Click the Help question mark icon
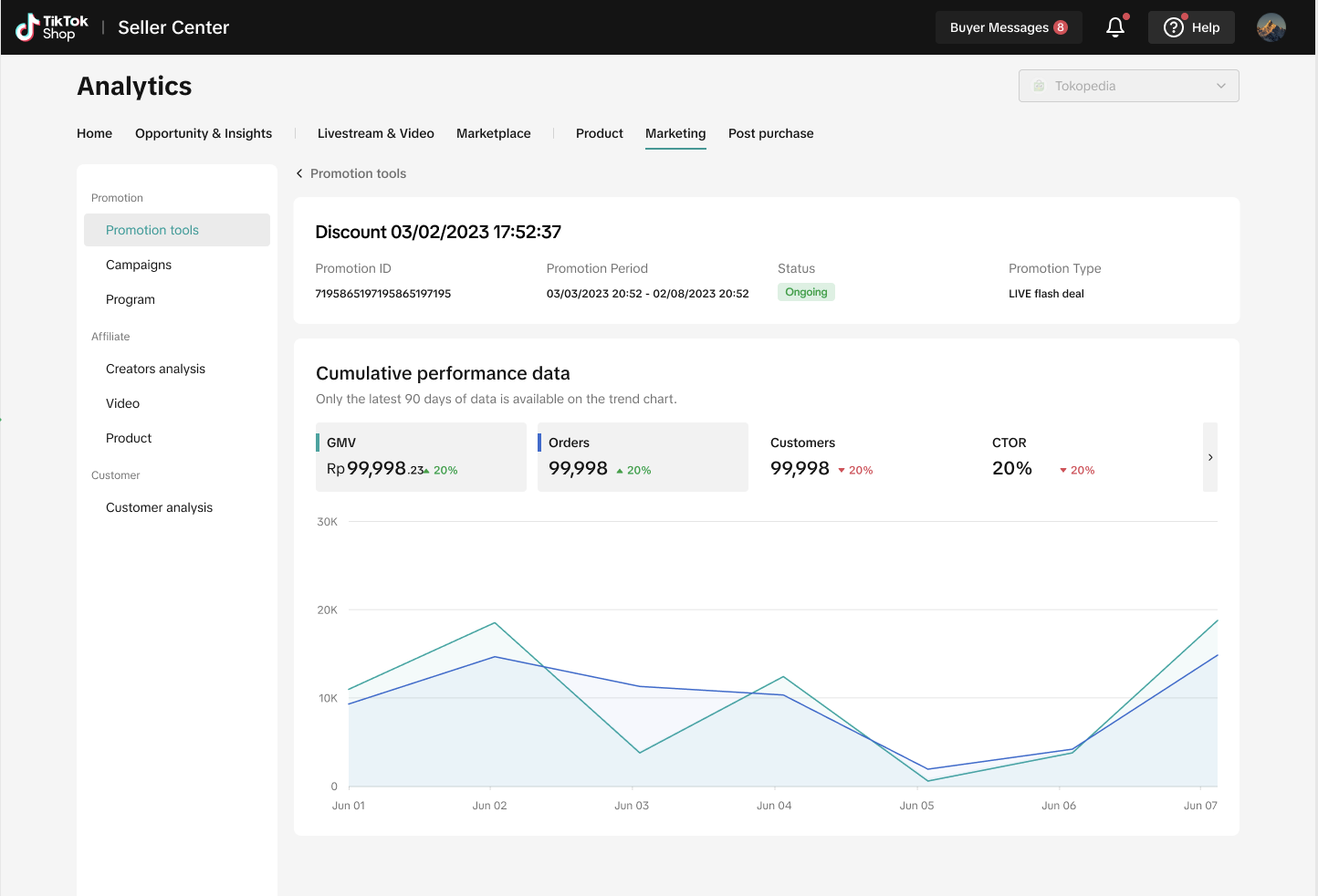This screenshot has width=1318, height=896. click(x=1173, y=27)
